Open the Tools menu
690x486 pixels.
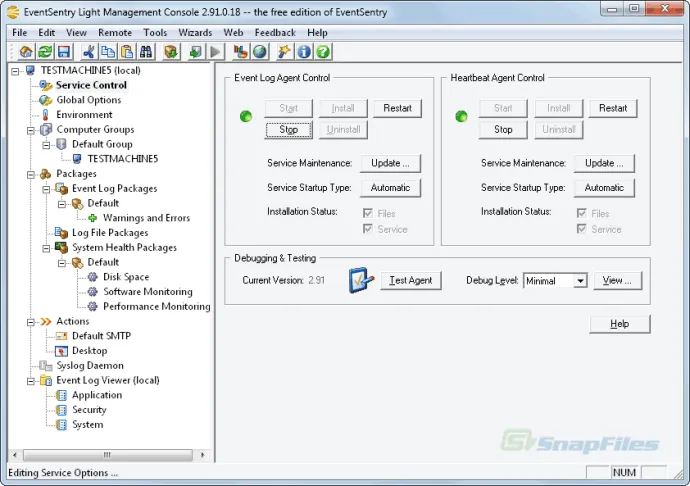click(x=155, y=33)
